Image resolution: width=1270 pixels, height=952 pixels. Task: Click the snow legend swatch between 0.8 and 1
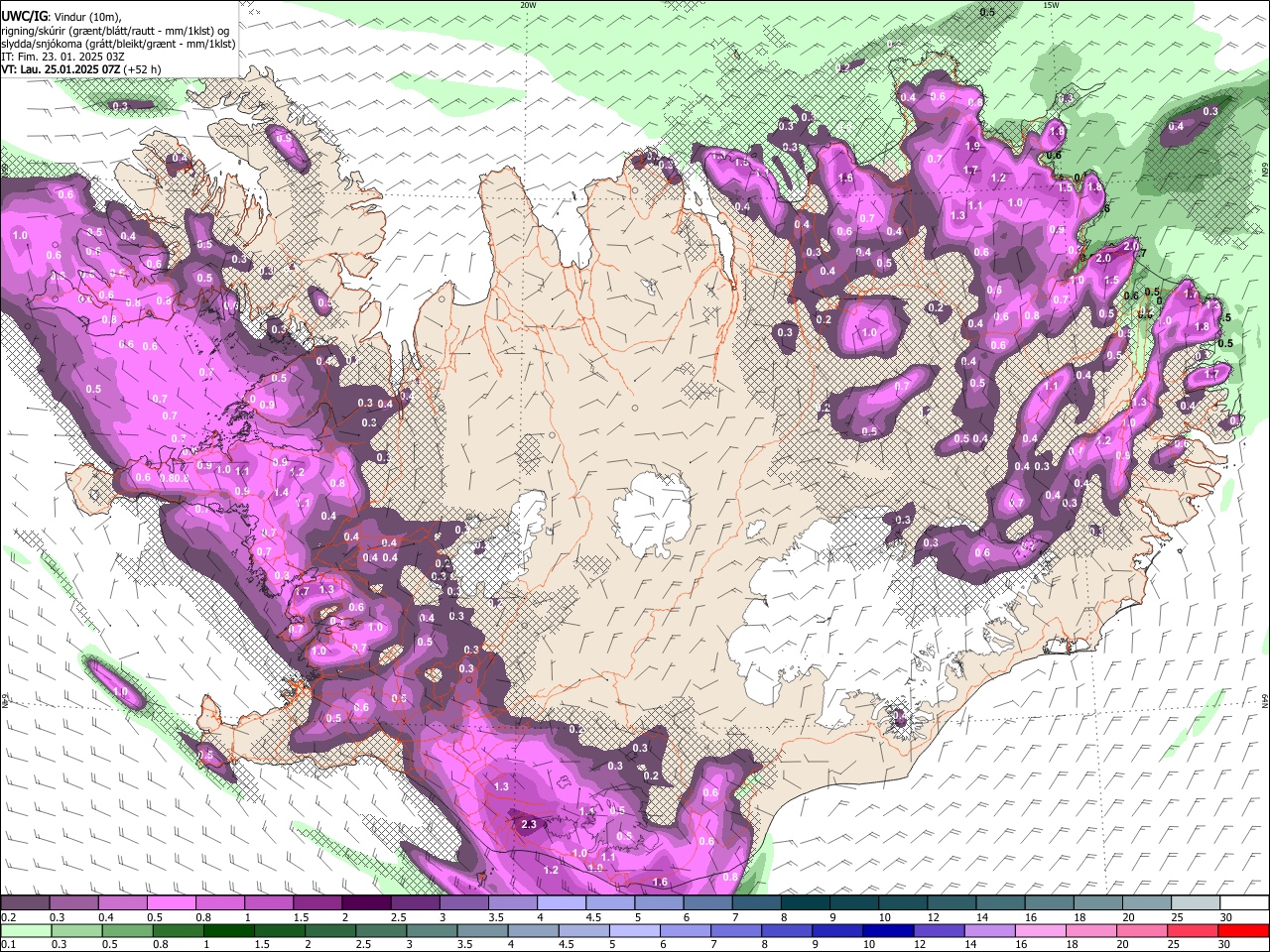pyautogui.click(x=219, y=903)
